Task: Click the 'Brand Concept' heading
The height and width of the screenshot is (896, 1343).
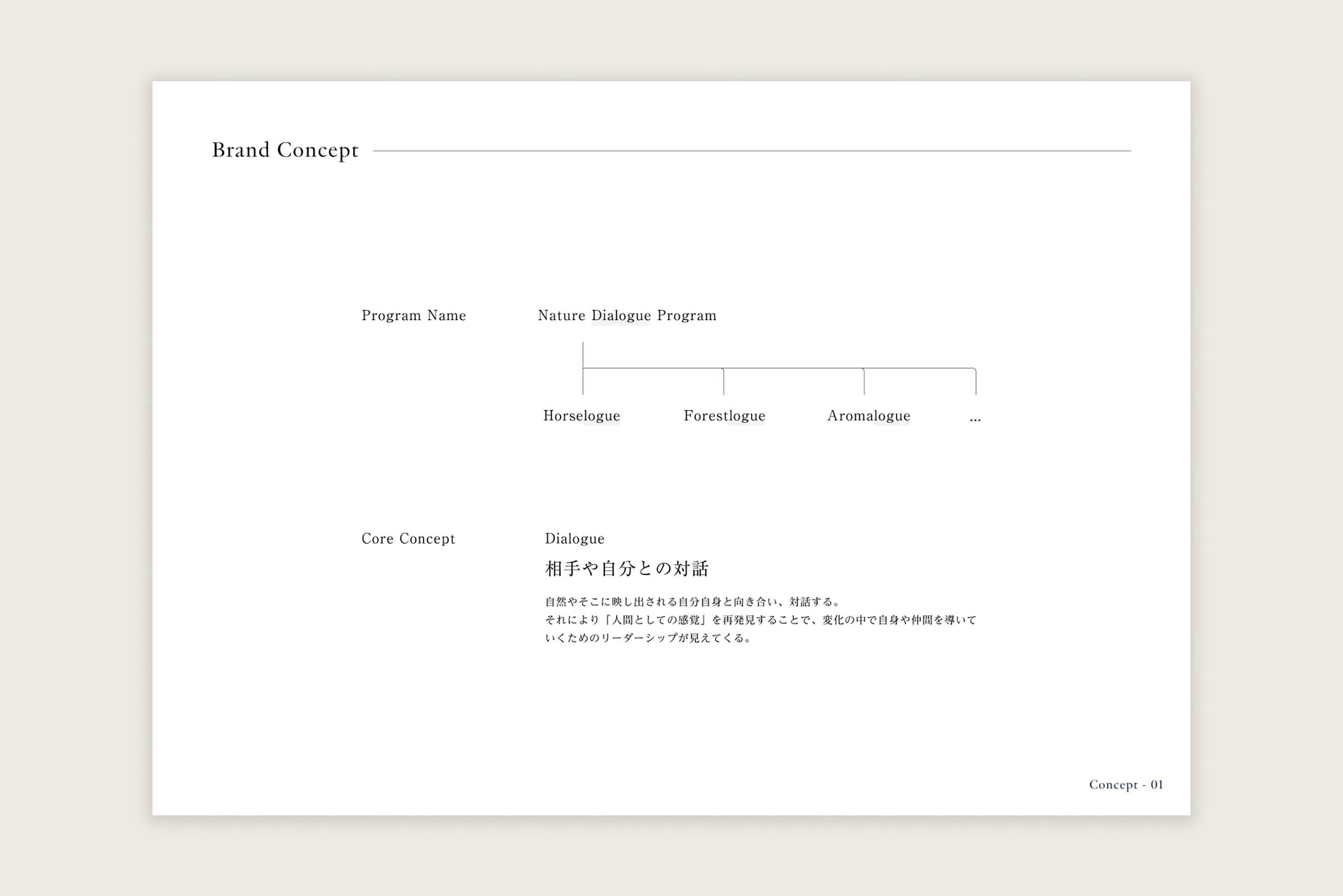Action: point(285,150)
